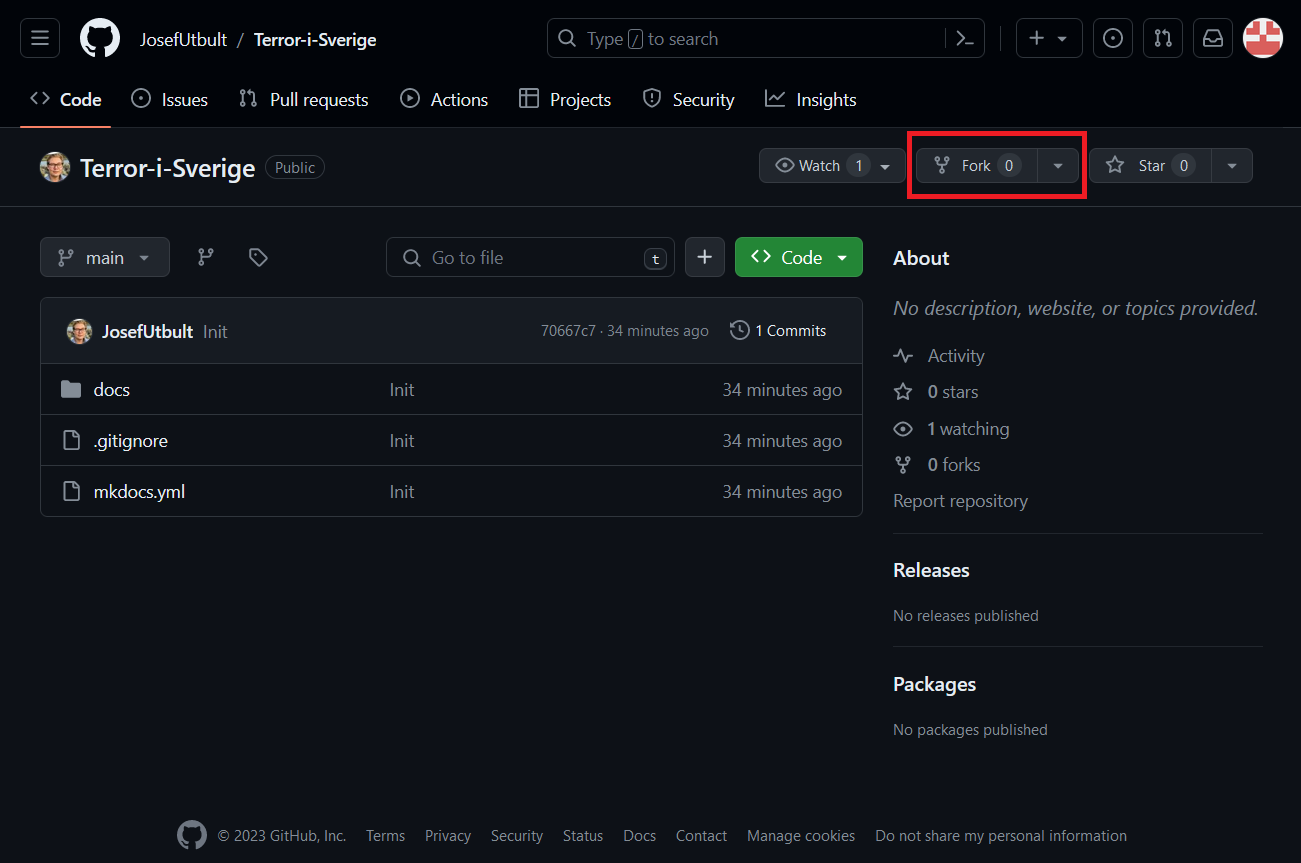Open footer Privacy link
Viewport: 1301px width, 863px height.
coord(448,835)
